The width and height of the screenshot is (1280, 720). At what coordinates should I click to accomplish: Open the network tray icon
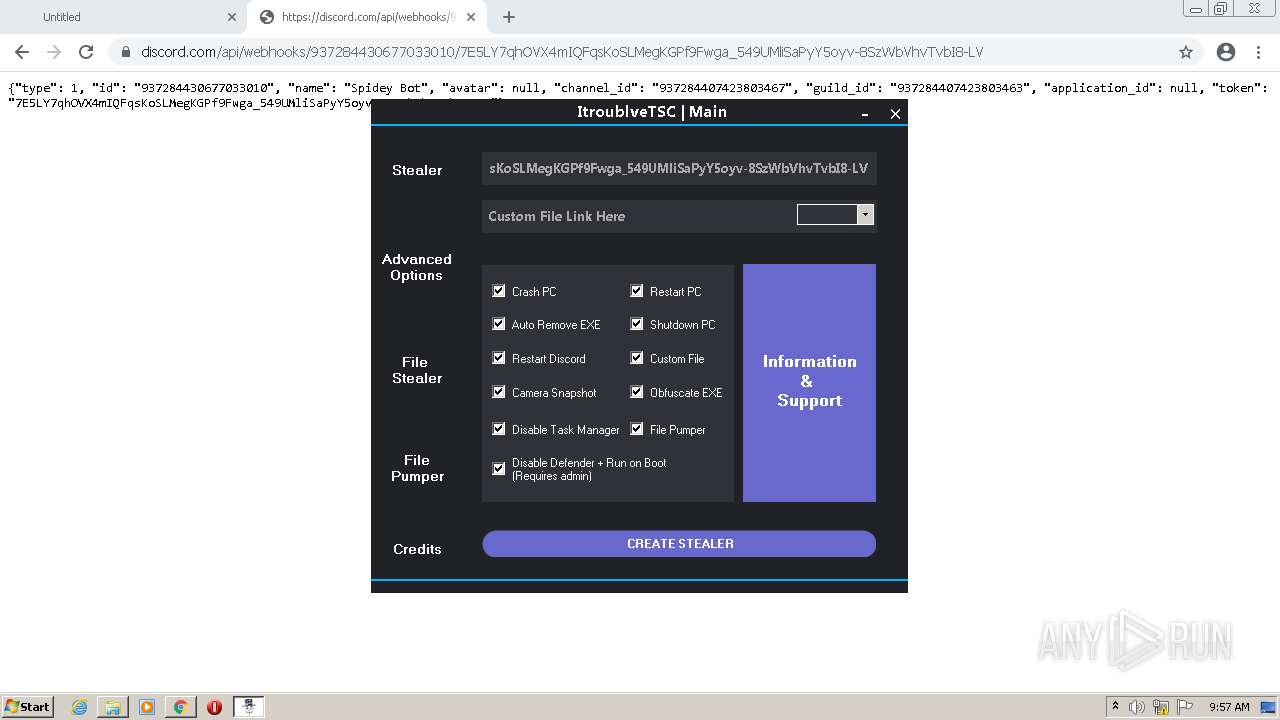1161,707
